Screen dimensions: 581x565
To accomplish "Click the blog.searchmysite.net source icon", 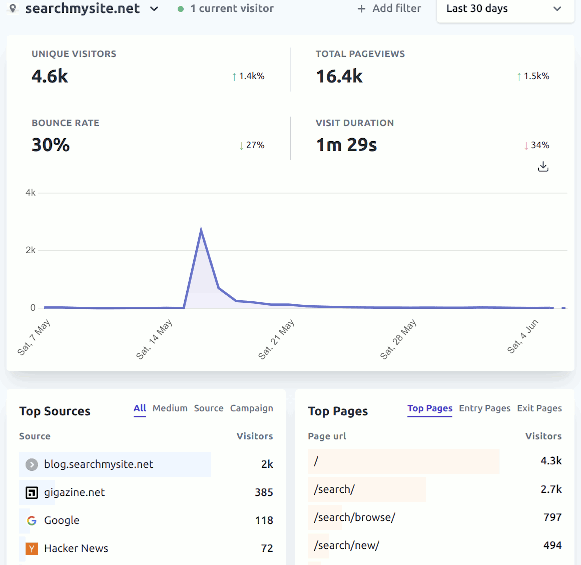I will click(x=31, y=464).
